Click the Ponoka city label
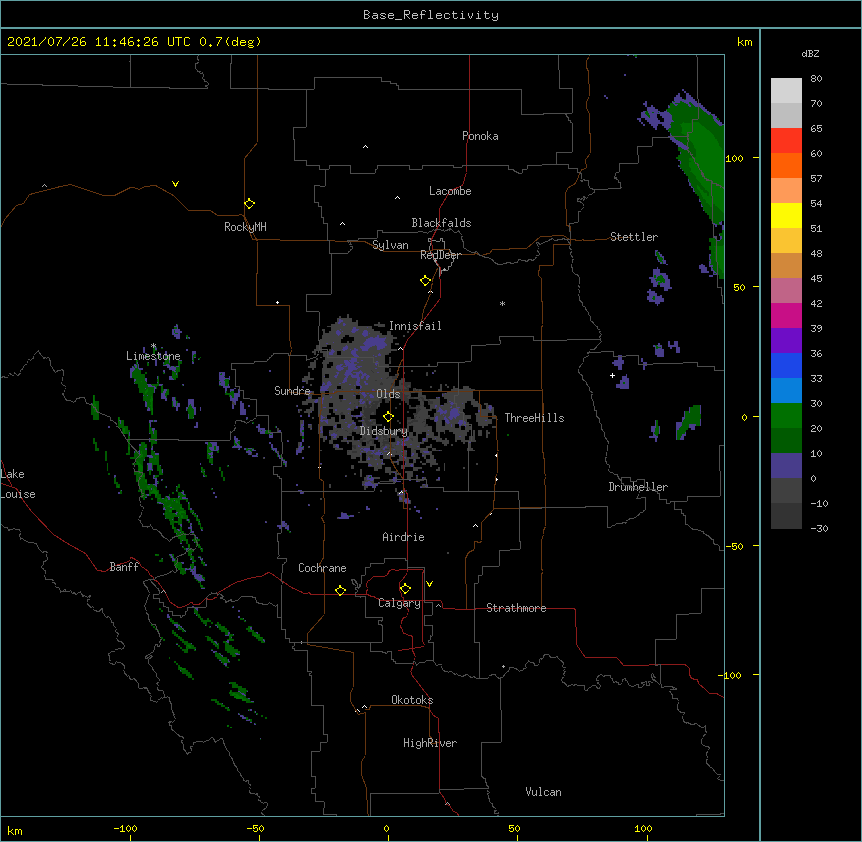The width and height of the screenshot is (862, 842). [480, 136]
